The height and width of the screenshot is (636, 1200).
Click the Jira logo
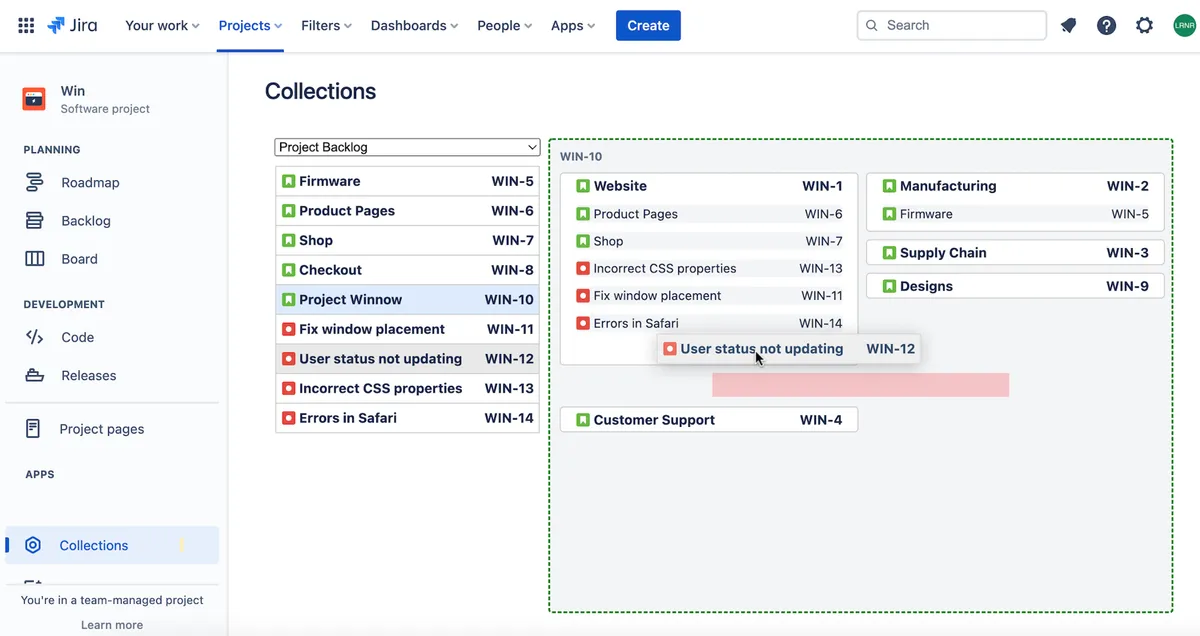pyautogui.click(x=72, y=25)
